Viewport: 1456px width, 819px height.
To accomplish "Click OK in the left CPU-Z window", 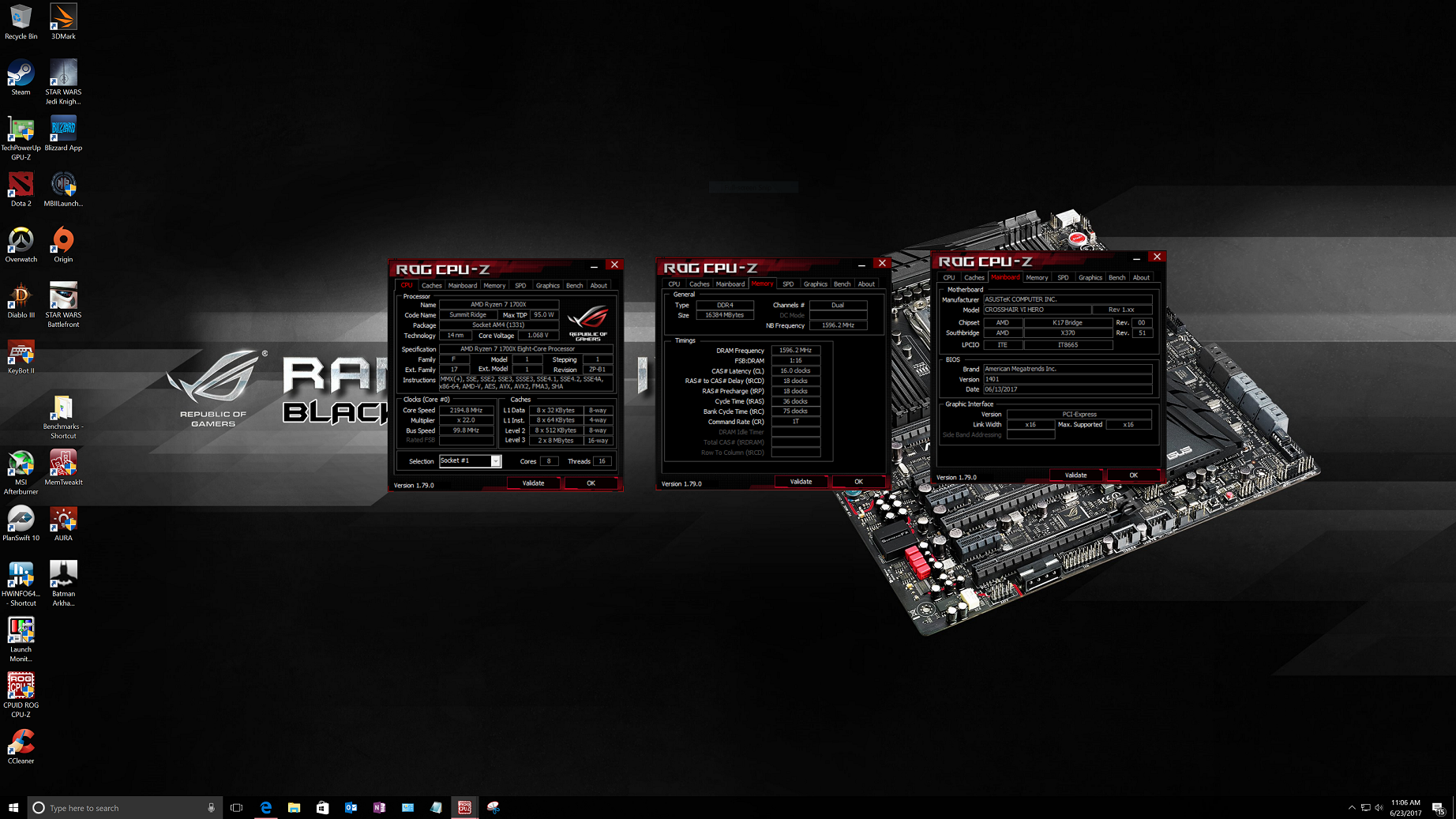I will (x=591, y=483).
